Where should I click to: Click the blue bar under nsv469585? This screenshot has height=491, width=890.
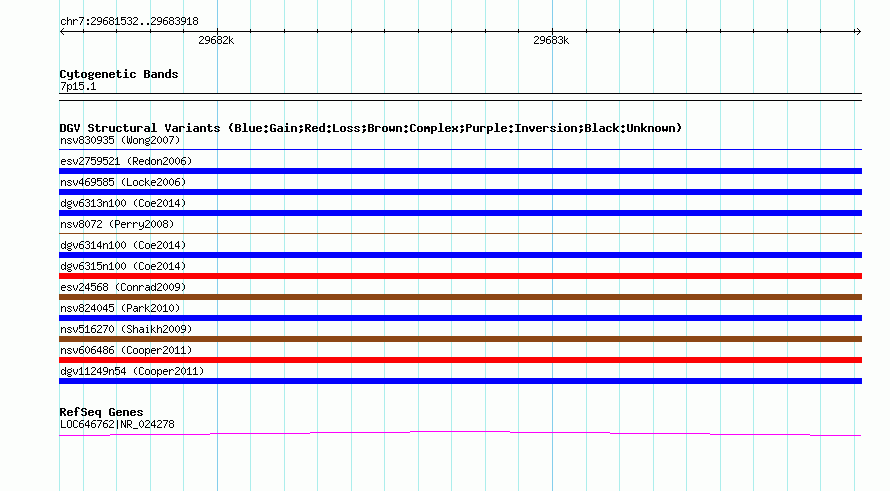460,192
